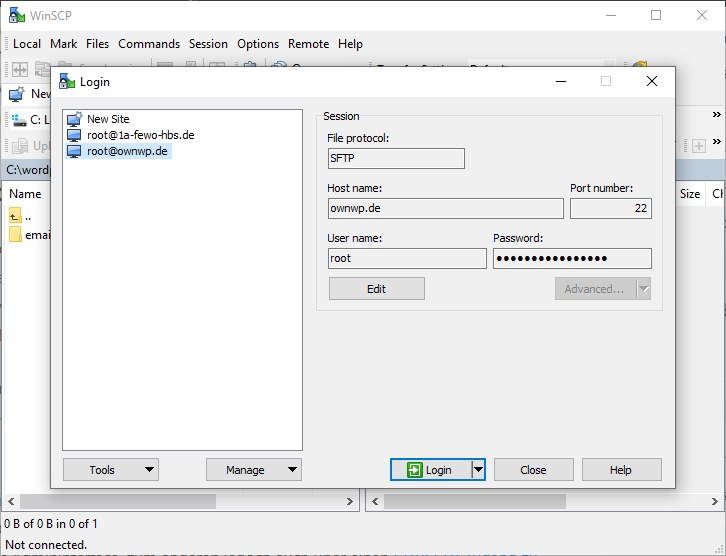Open the Manage dropdown menu

click(254, 470)
